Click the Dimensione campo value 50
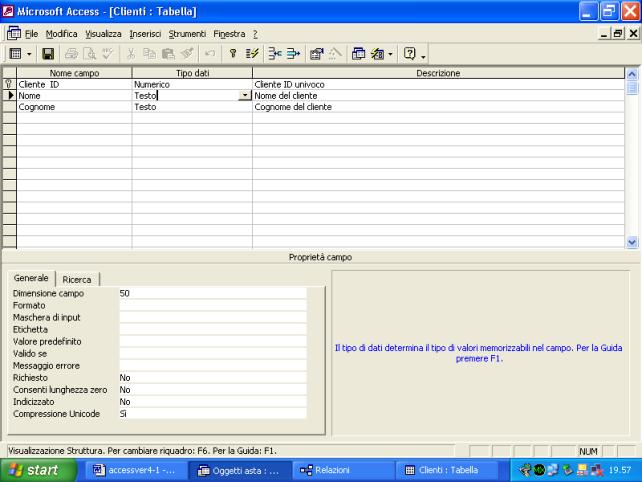 tap(213, 293)
